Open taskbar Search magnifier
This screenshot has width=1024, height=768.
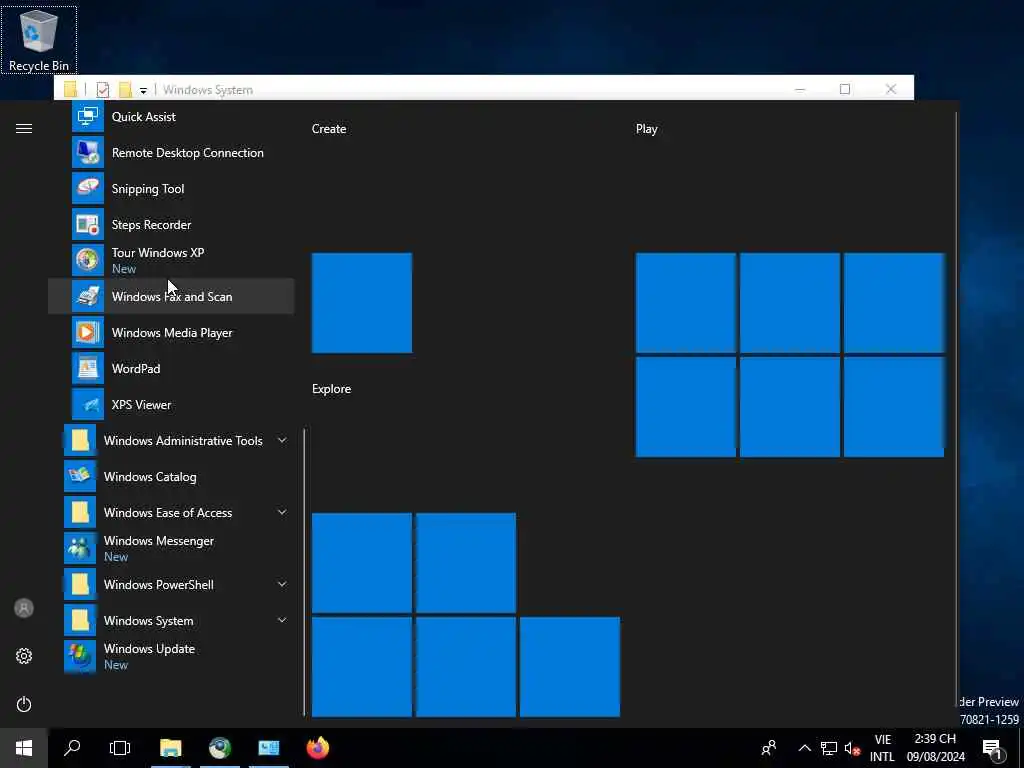pos(72,748)
